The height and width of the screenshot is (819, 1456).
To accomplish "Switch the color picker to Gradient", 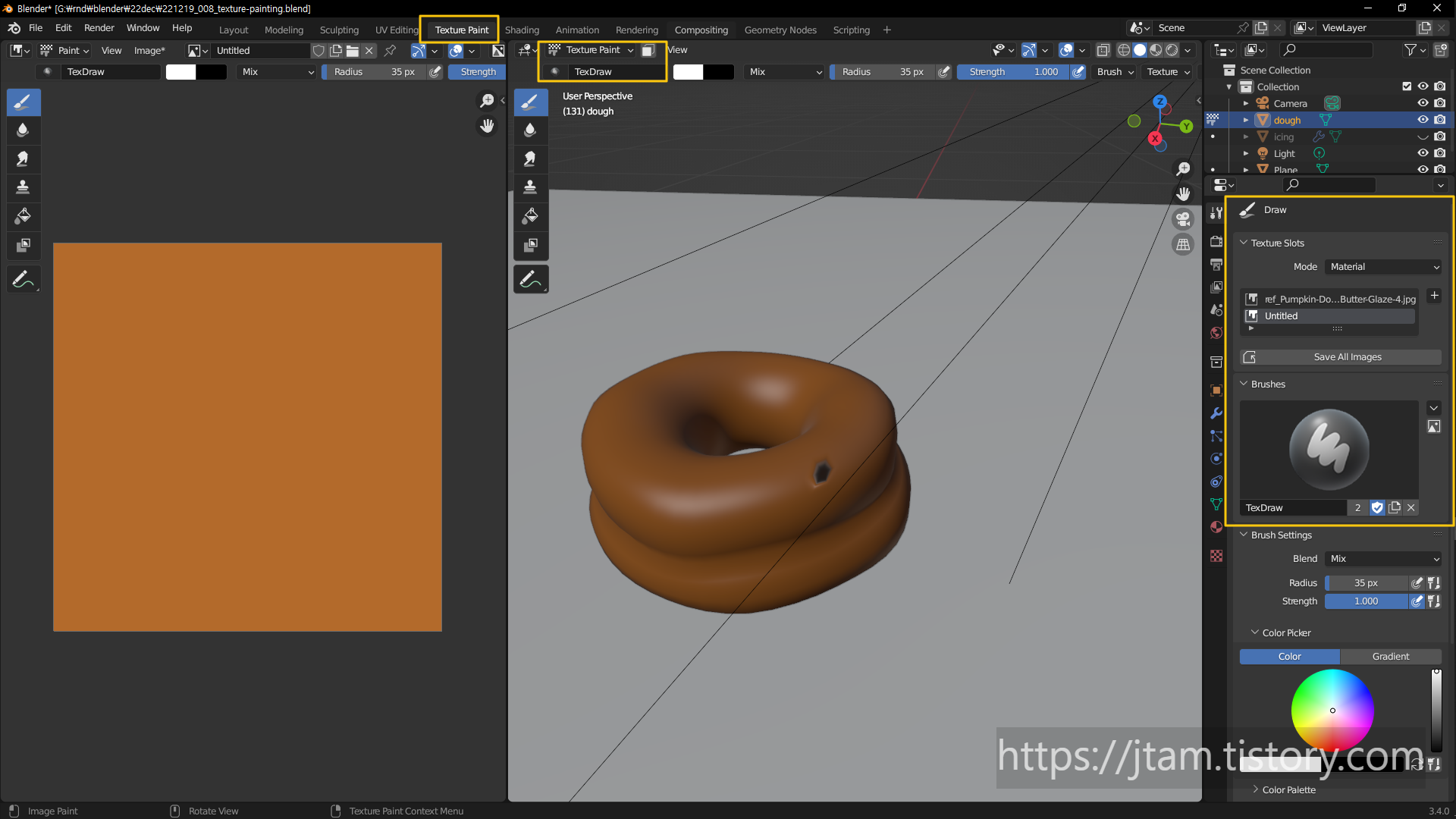I will tap(1390, 657).
